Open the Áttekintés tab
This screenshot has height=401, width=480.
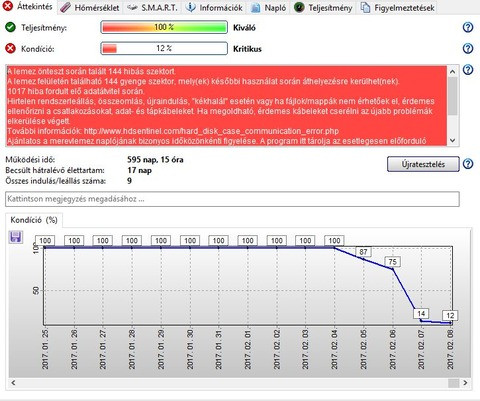pyautogui.click(x=28, y=6)
